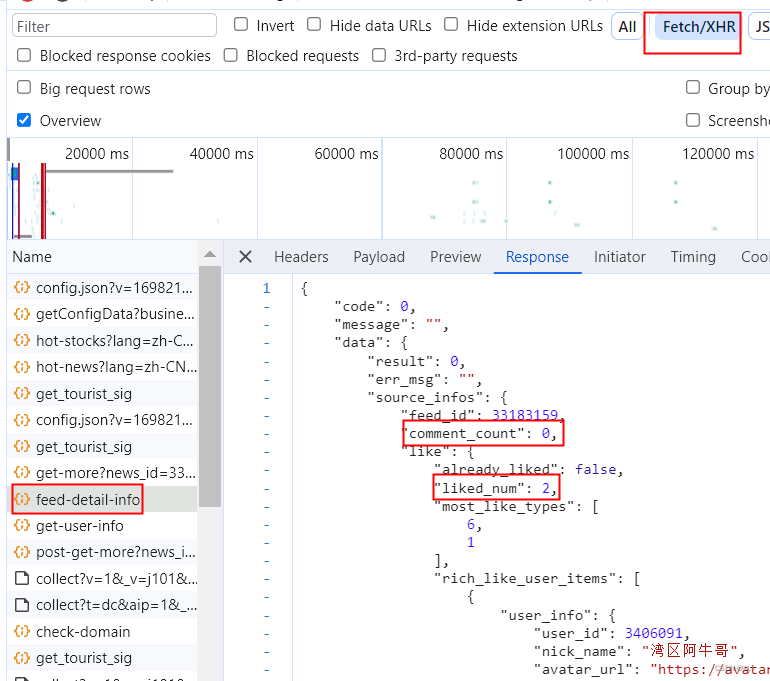Image resolution: width=770 pixels, height=681 pixels.
Task: Switch to the Headers tab
Action: (x=301, y=257)
